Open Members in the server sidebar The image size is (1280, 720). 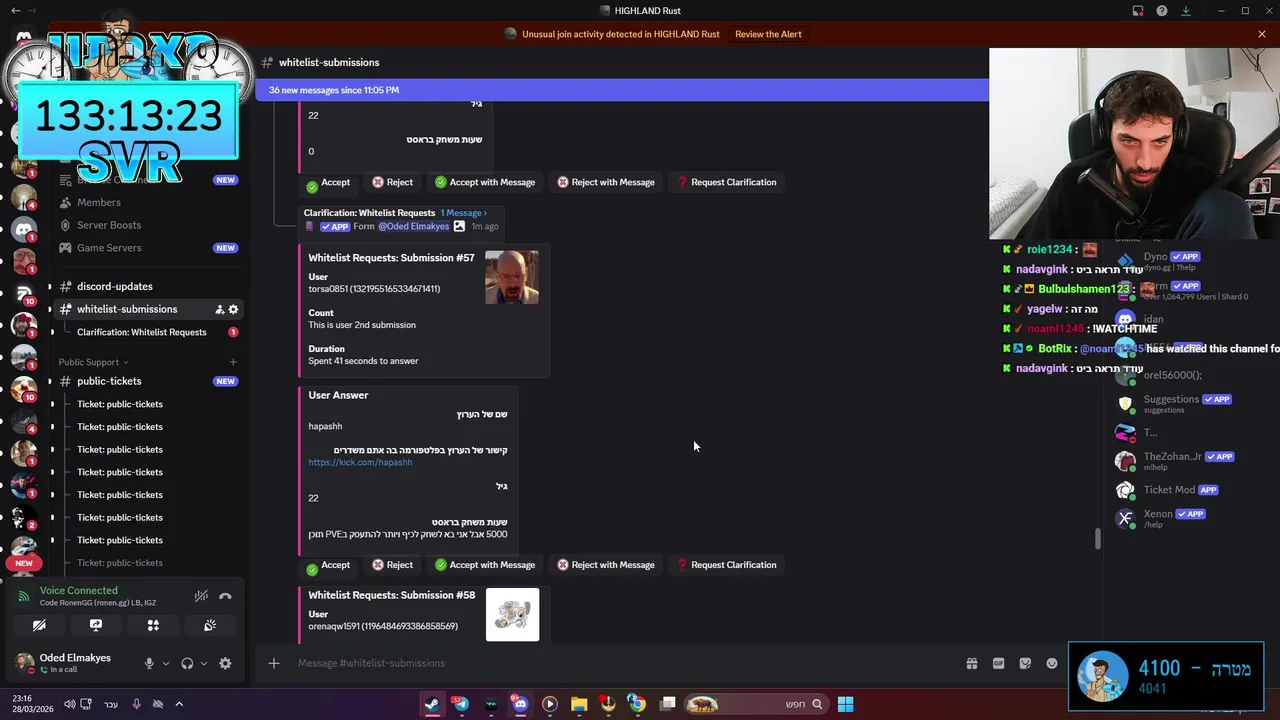pyautogui.click(x=99, y=202)
